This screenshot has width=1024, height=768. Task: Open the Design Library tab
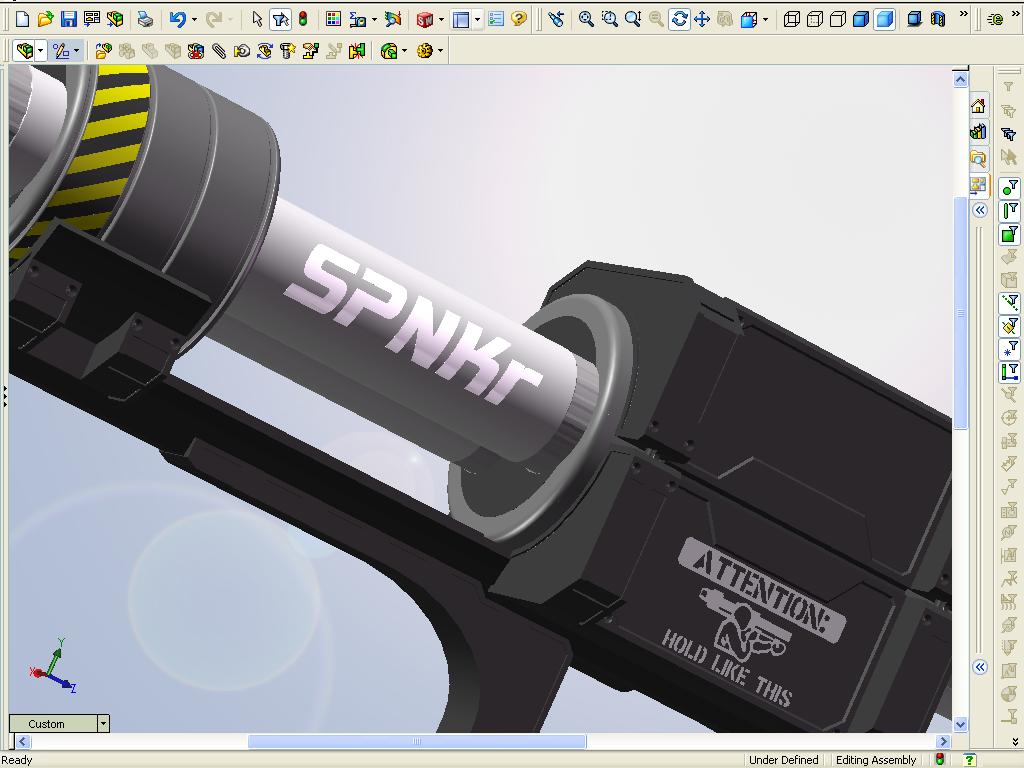[x=978, y=132]
